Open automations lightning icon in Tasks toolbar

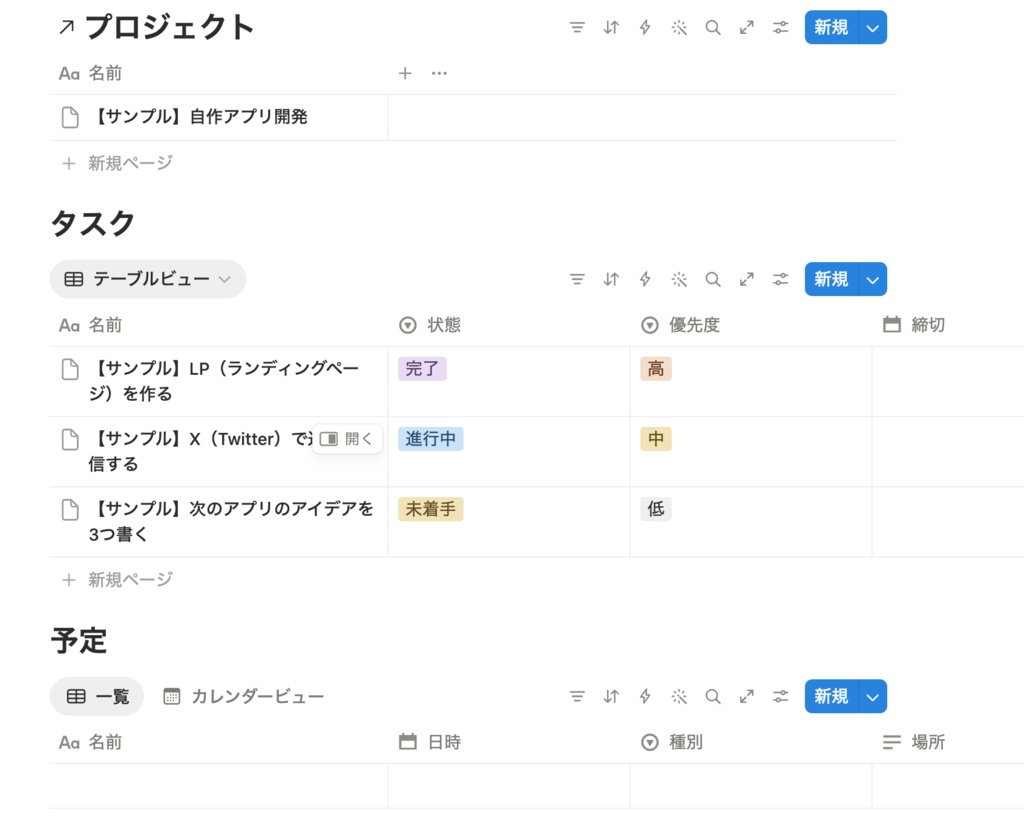click(645, 280)
